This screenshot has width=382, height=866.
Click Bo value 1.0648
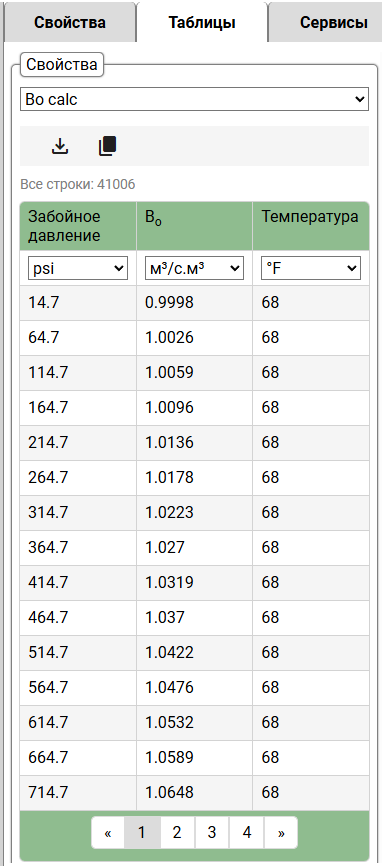pyautogui.click(x=194, y=793)
